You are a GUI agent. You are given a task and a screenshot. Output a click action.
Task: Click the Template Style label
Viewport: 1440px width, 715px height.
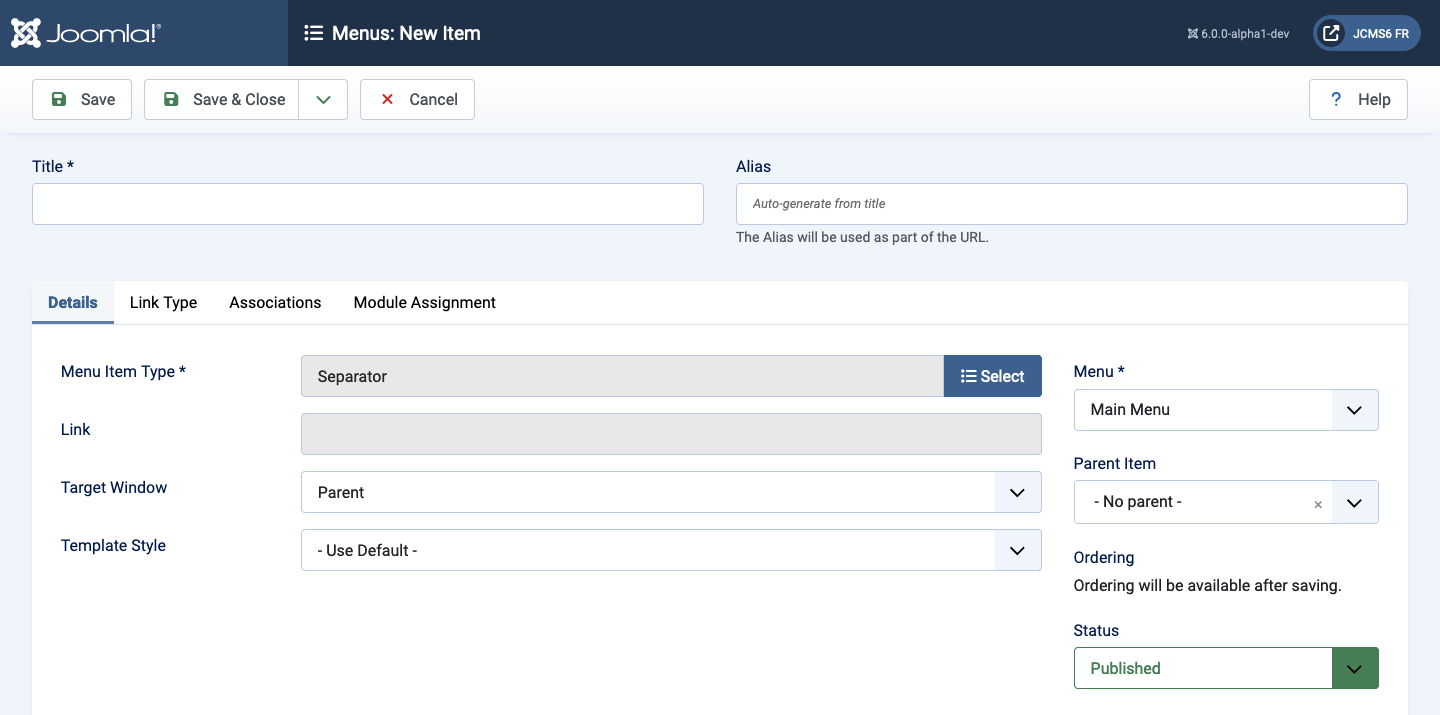(x=113, y=545)
